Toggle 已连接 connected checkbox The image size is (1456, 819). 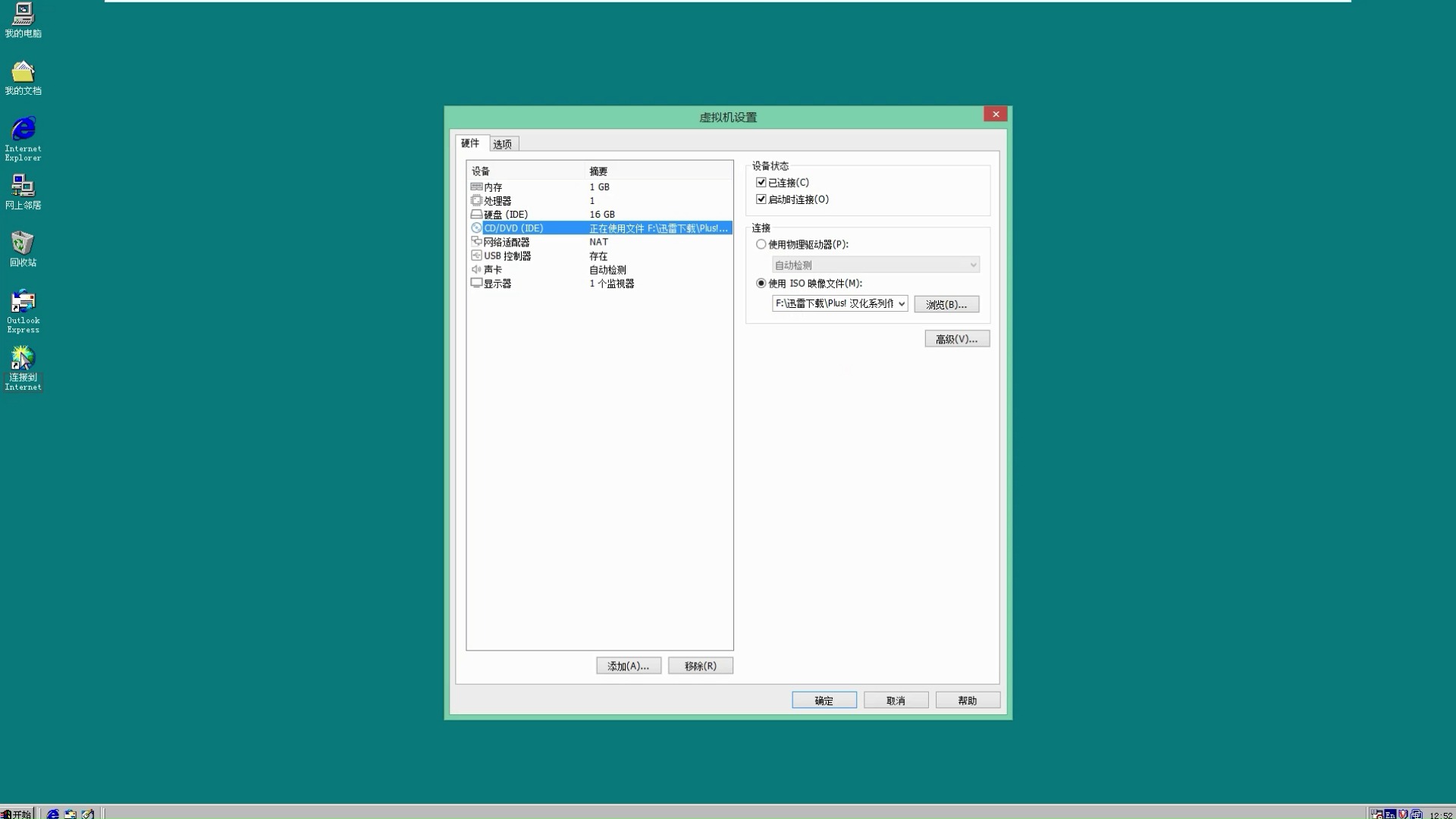[762, 182]
